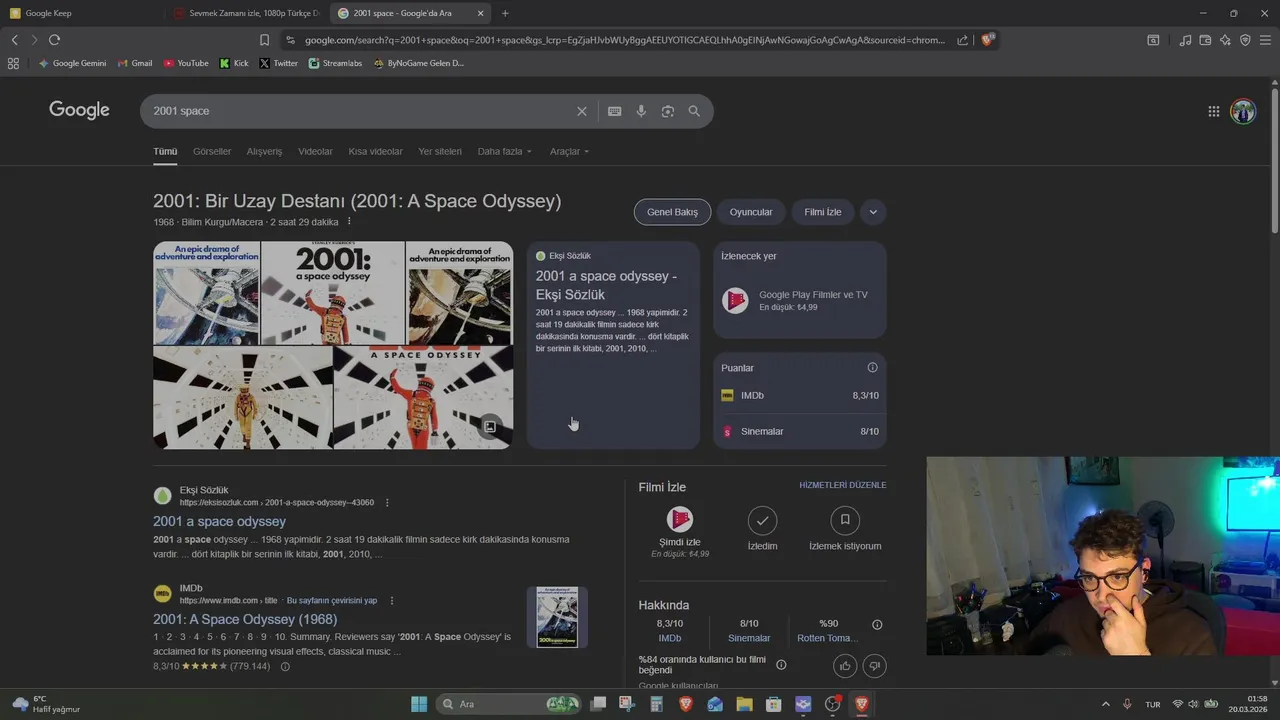Switch to the Sevmek Zamanı izle tab
The height and width of the screenshot is (720, 1280).
pyautogui.click(x=246, y=13)
